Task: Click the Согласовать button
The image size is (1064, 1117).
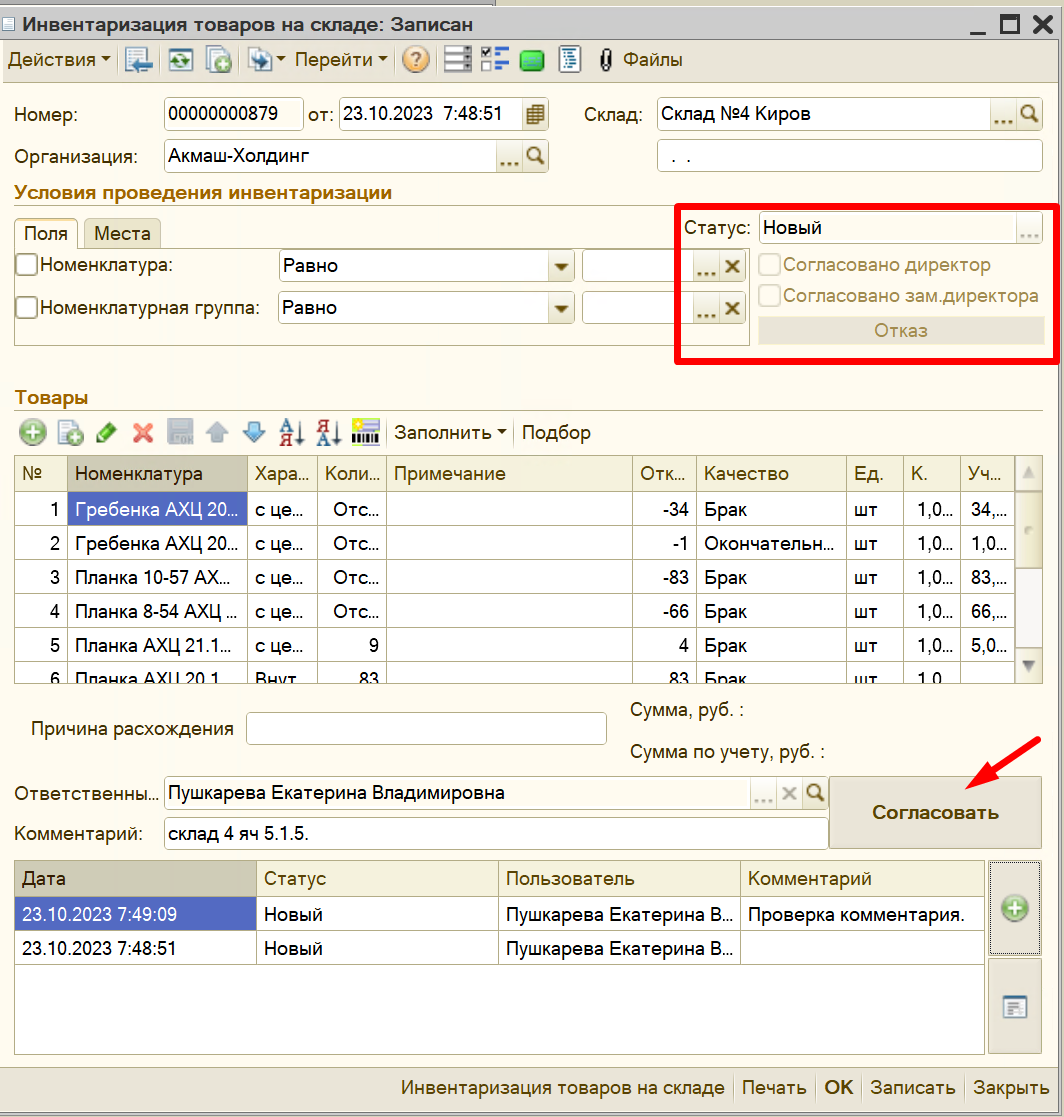Action: [935, 812]
